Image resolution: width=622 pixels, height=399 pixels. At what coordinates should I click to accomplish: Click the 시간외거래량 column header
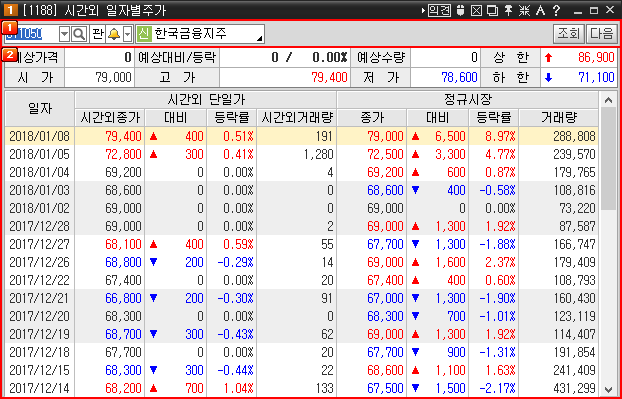[296, 117]
